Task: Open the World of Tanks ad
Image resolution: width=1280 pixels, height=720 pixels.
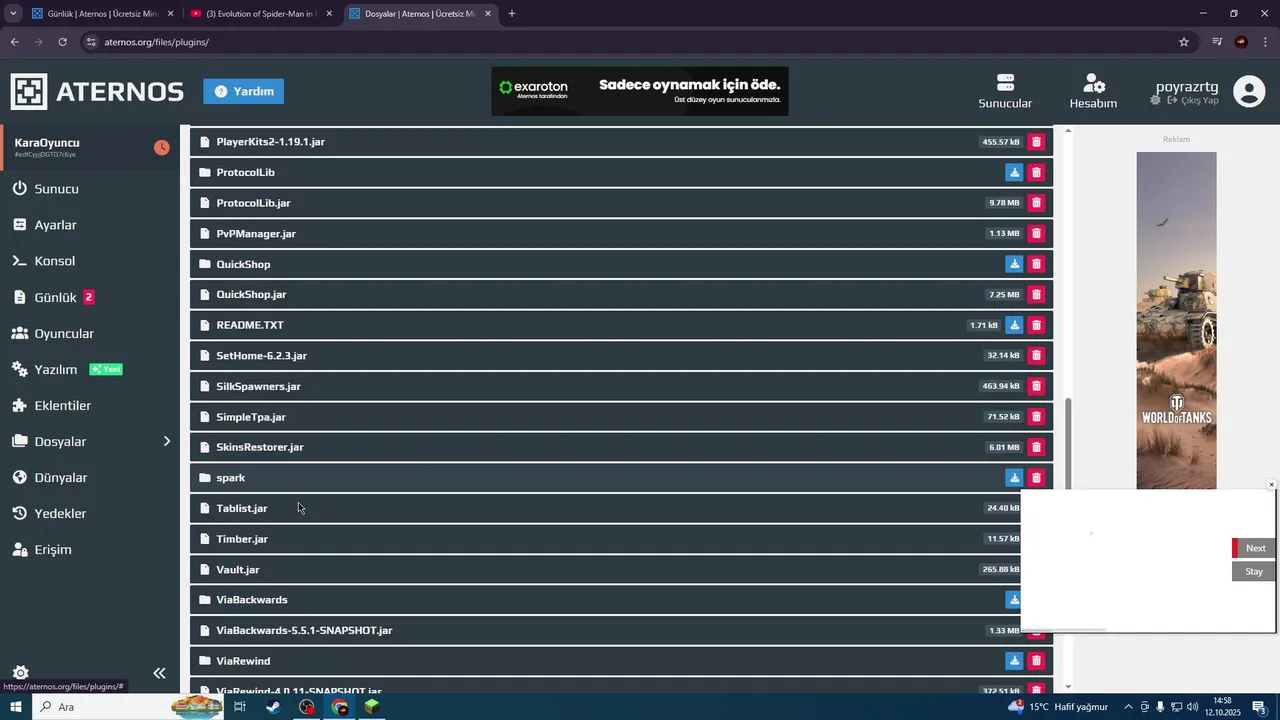Action: pos(1176,320)
